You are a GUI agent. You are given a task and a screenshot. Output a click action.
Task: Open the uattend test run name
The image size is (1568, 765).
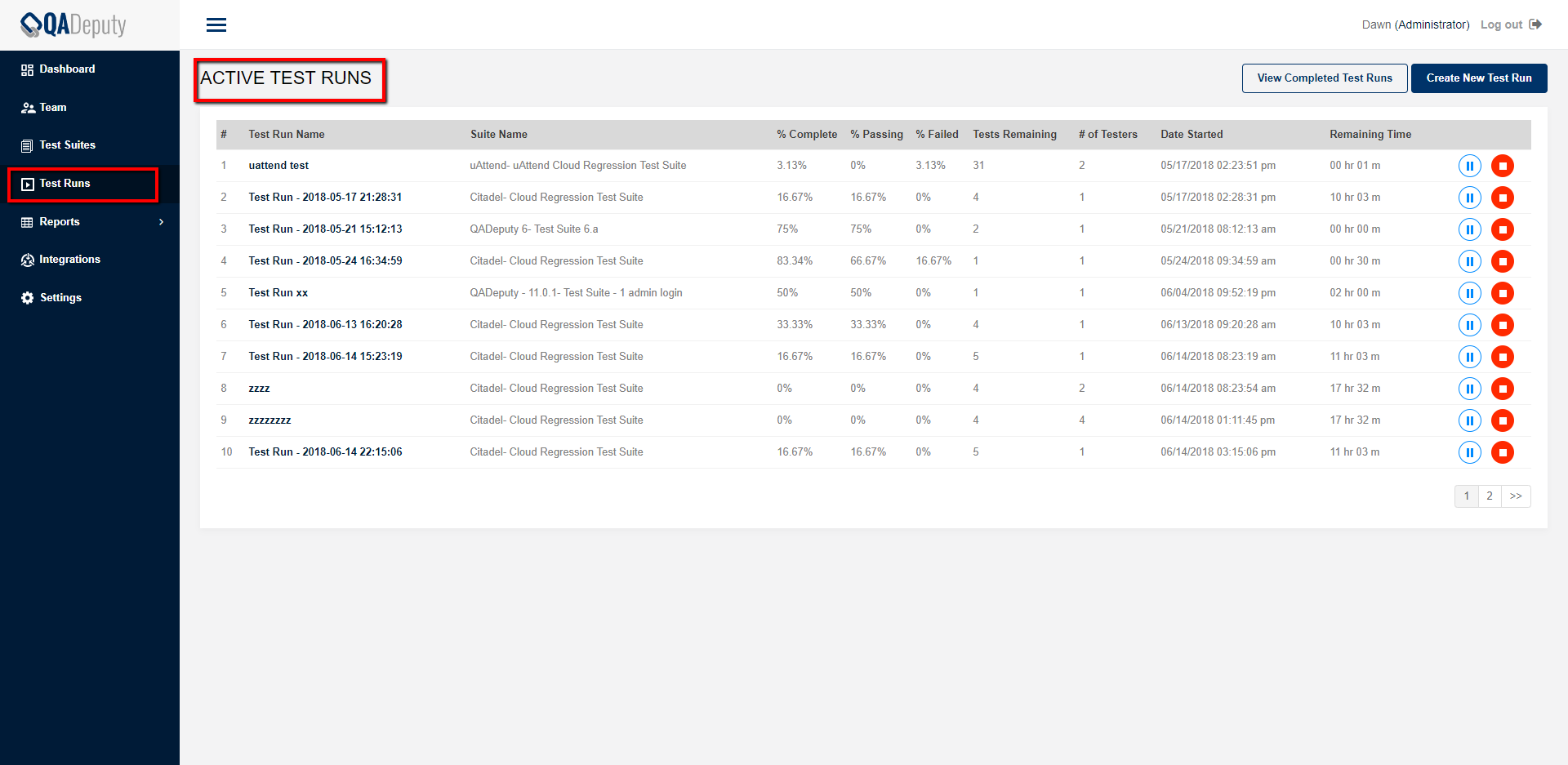click(278, 166)
